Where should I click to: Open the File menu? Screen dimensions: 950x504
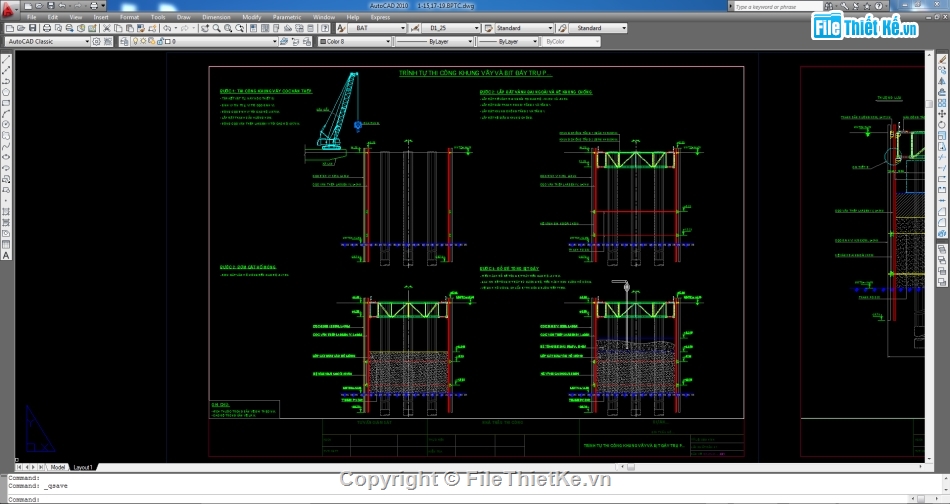[x=32, y=17]
